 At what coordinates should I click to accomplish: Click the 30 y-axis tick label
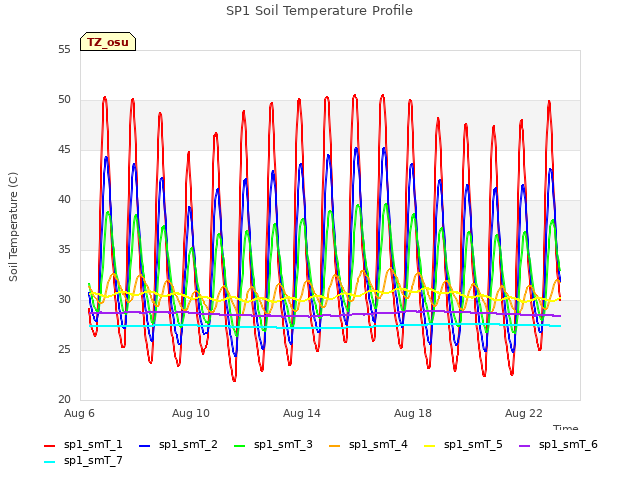click(x=64, y=300)
